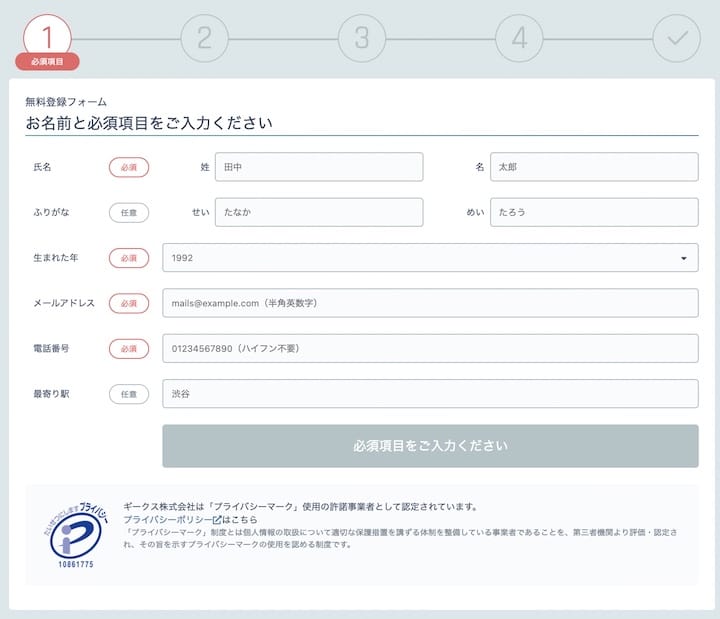This screenshot has height=619, width=720.
Task: Click the 必須 badge beside 氏名
Action: click(x=129, y=167)
